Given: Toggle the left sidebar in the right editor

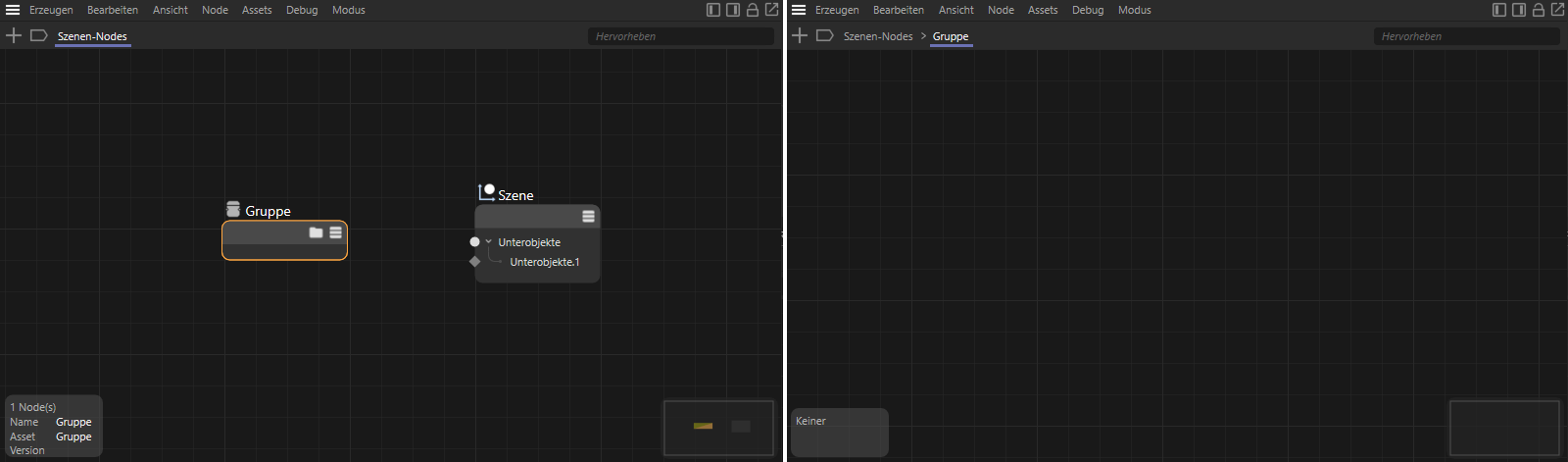Looking at the screenshot, I should (x=1499, y=10).
